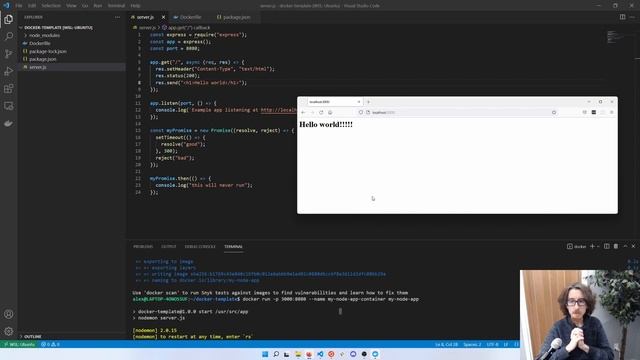Open errors and warnings count in status bar

click(x=50, y=344)
